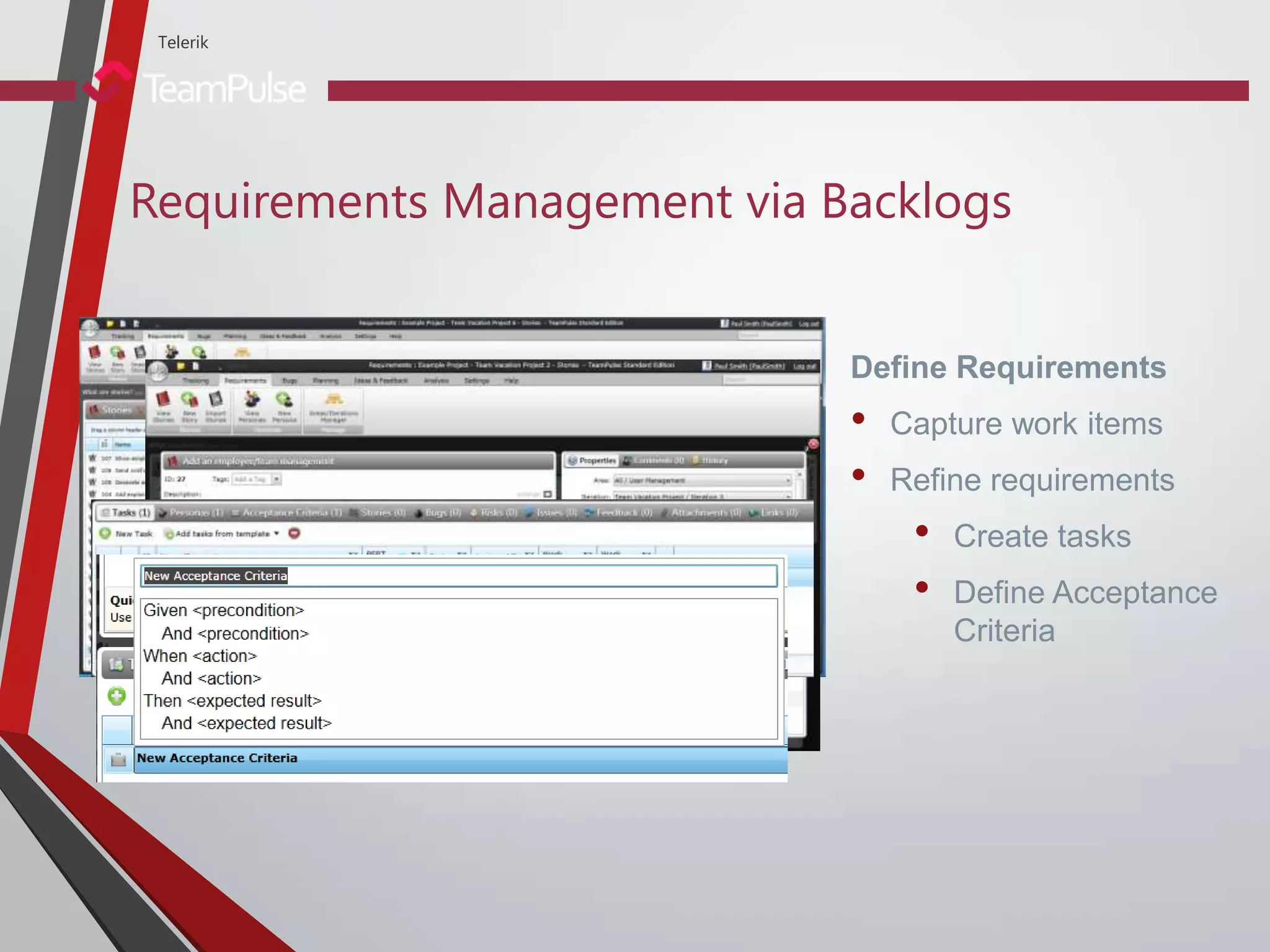This screenshot has width=1270, height=952.
Task: Select the Properties panel tab
Action: tap(592, 461)
